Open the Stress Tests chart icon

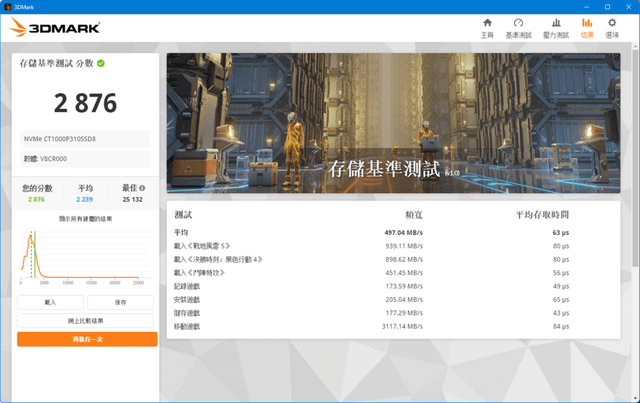pyautogui.click(x=556, y=23)
